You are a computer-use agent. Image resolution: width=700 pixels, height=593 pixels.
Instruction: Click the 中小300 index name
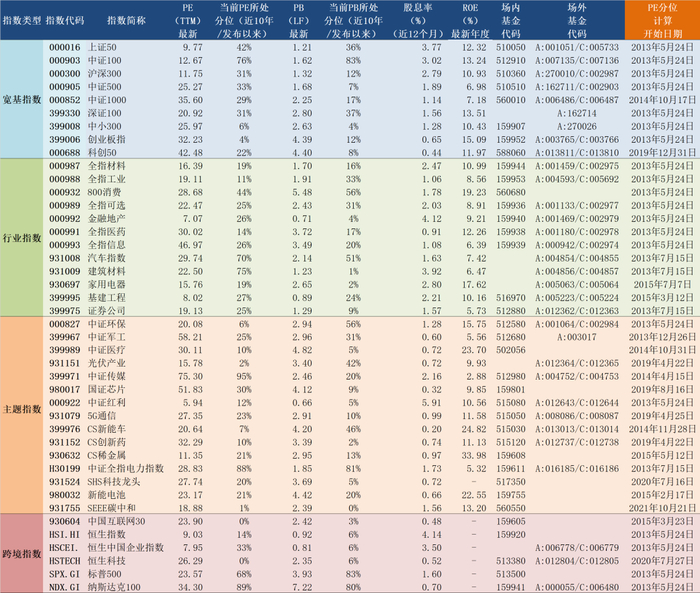[104, 126]
